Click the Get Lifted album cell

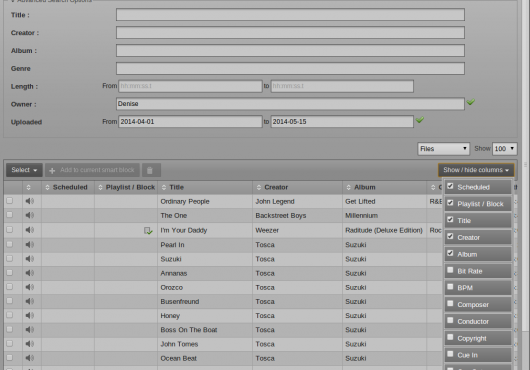point(360,201)
